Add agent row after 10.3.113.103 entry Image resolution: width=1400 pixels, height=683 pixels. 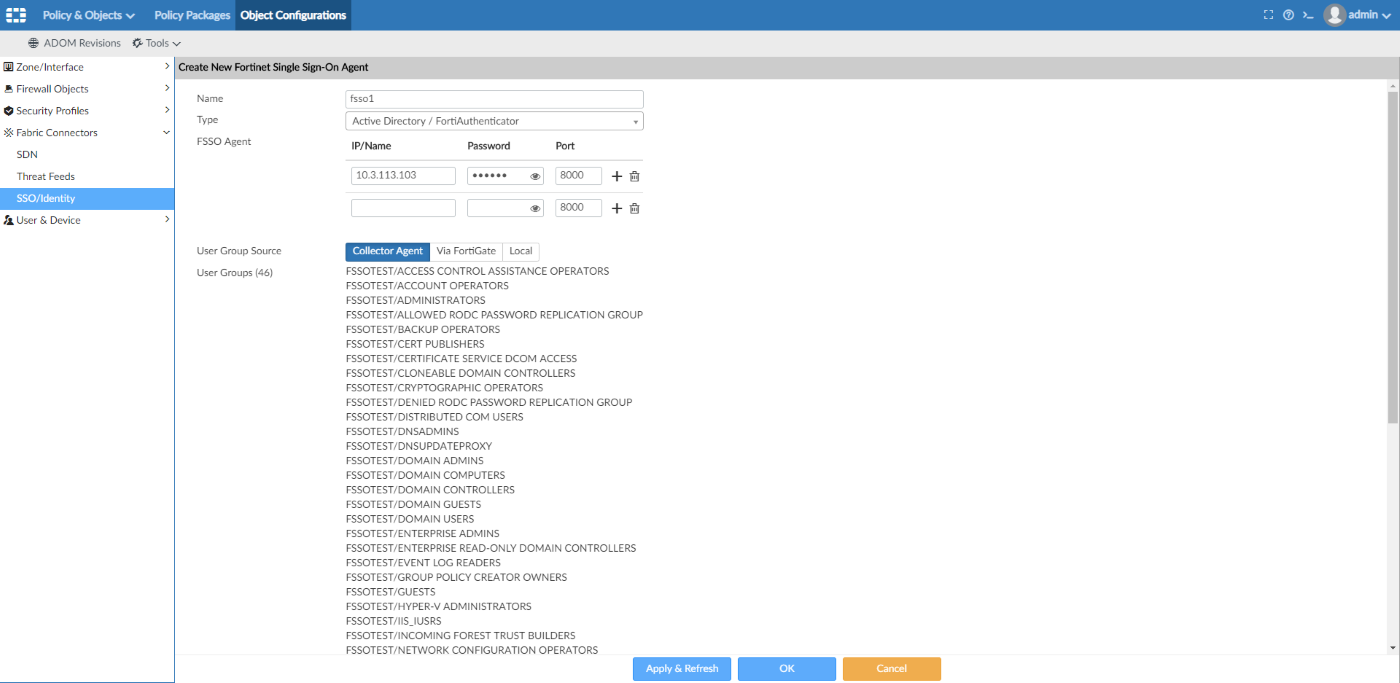click(x=617, y=176)
